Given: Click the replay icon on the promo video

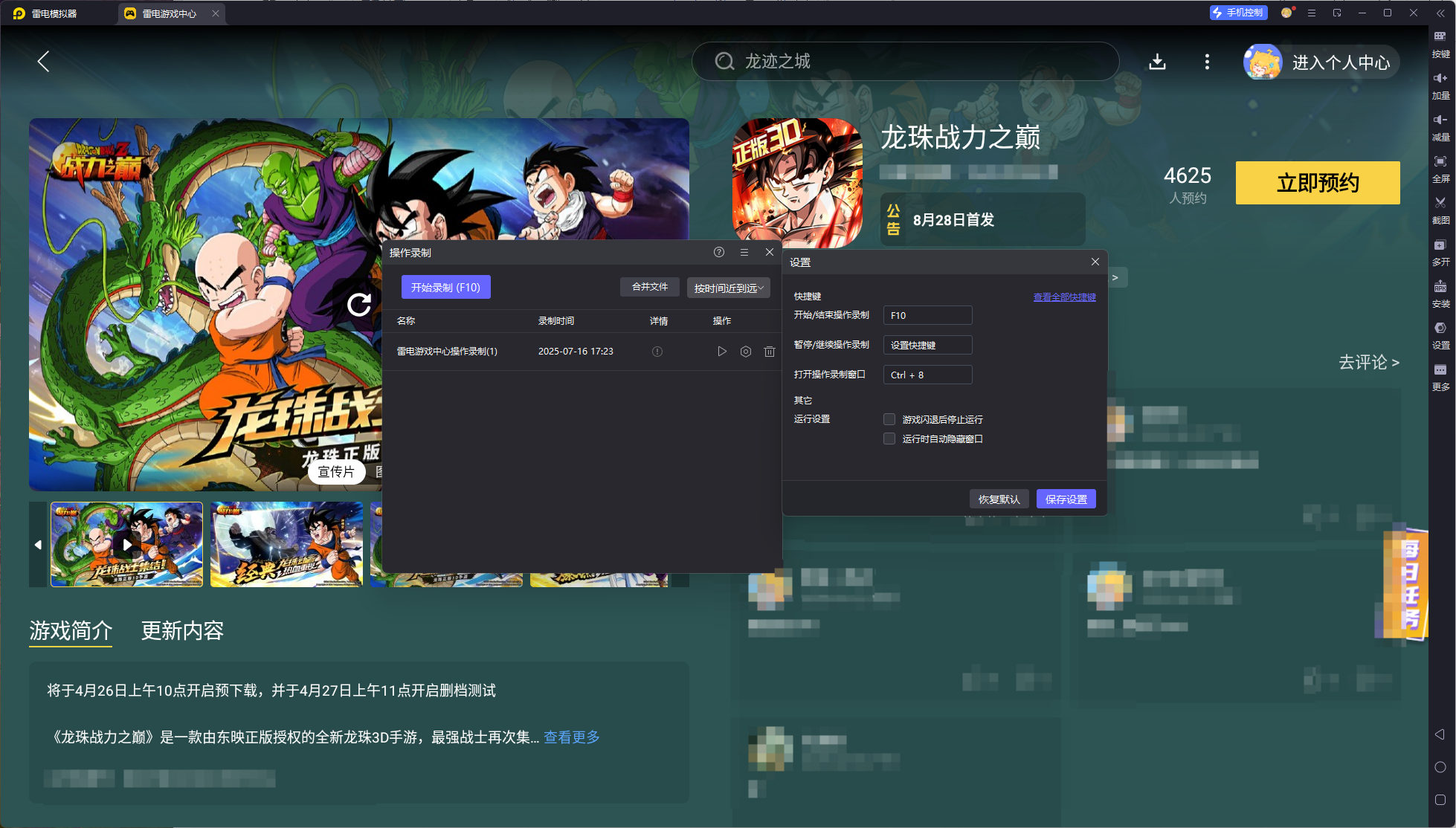Looking at the screenshot, I should [359, 304].
